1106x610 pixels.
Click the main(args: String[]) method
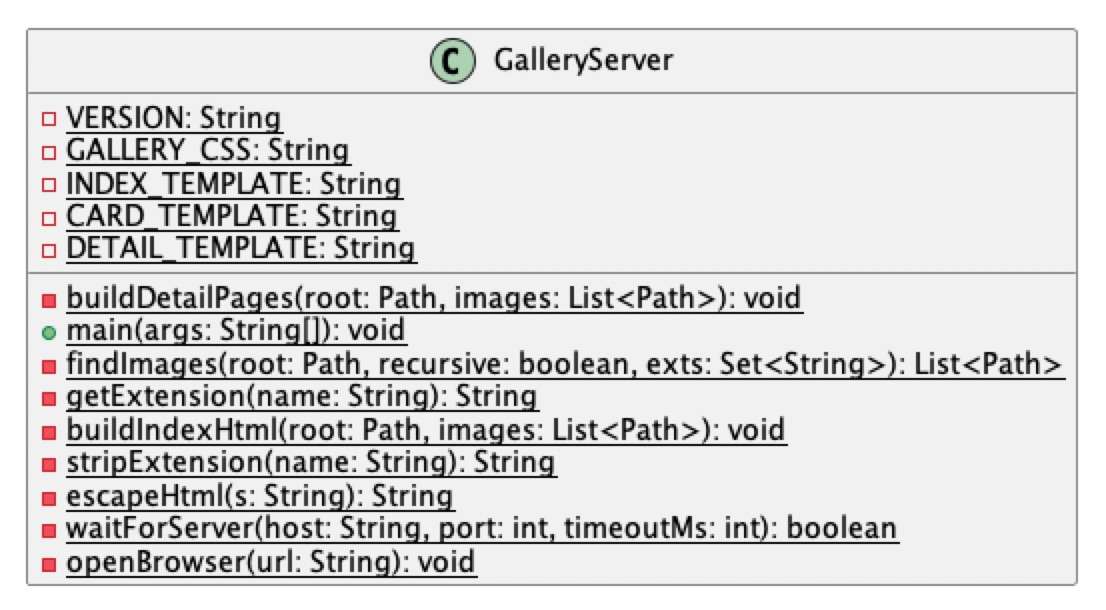tap(236, 331)
